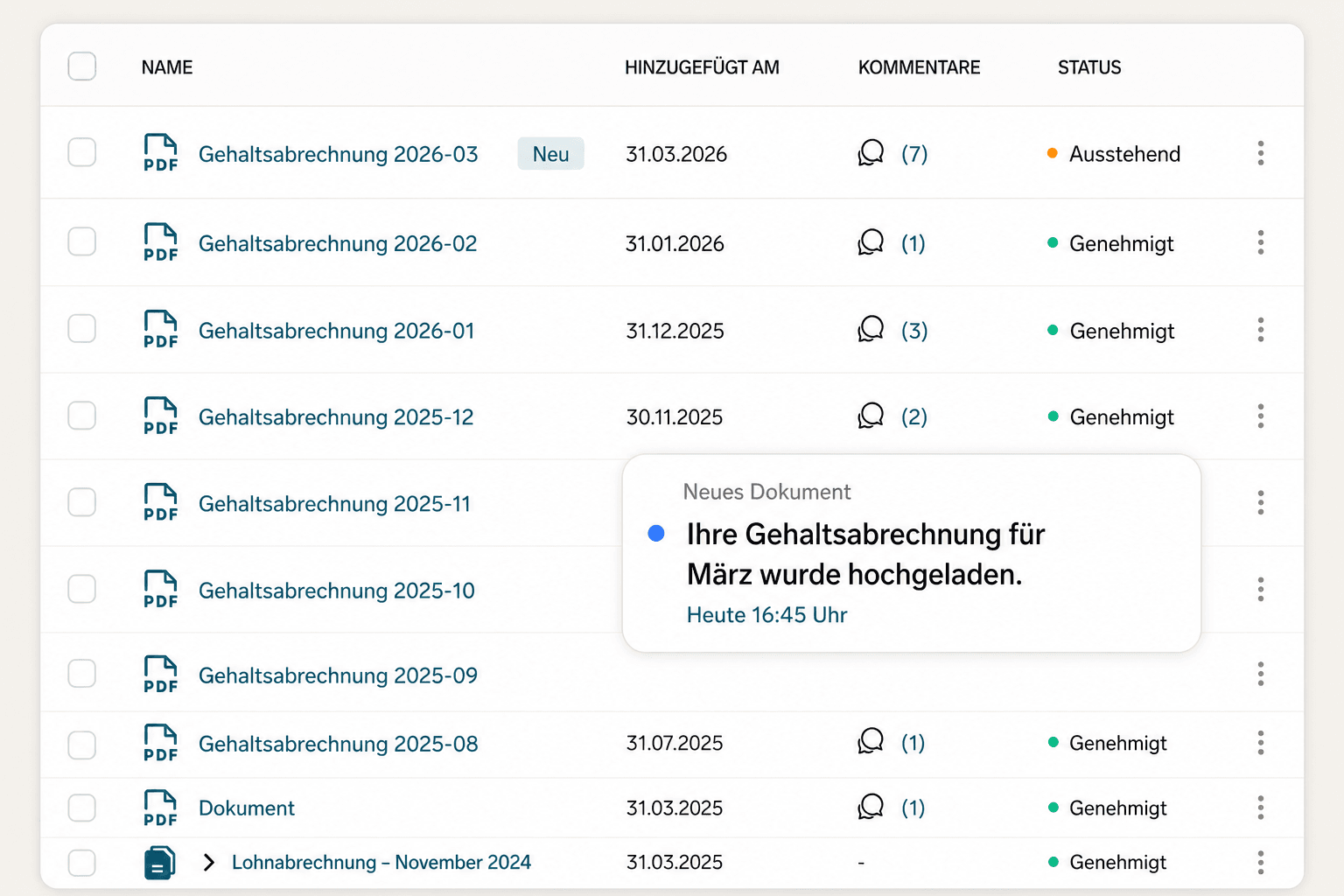Click PDF icon of Gehaltsabrechnung 2026-03
The width and height of the screenshot is (1344, 896).
(161, 153)
